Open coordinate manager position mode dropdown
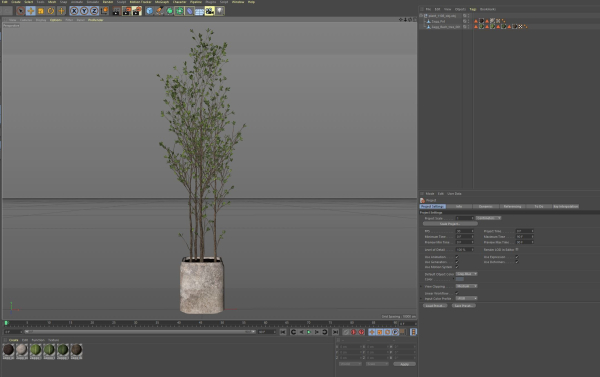The image size is (600, 377). 350,364
